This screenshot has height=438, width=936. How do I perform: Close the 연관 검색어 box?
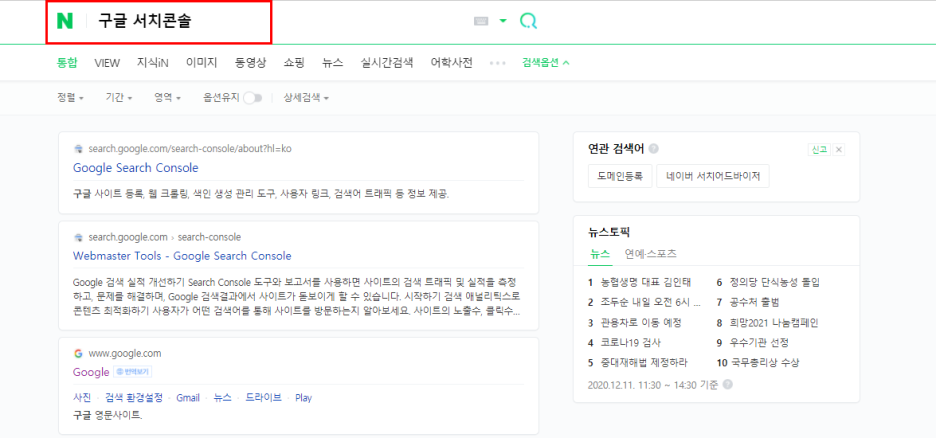click(x=839, y=149)
